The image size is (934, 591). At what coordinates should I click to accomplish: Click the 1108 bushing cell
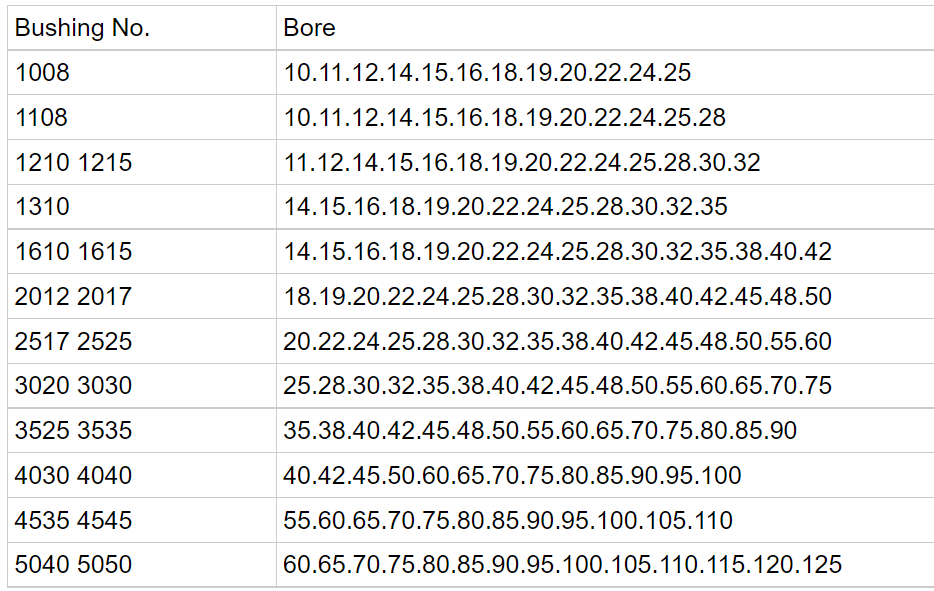click(x=142, y=117)
